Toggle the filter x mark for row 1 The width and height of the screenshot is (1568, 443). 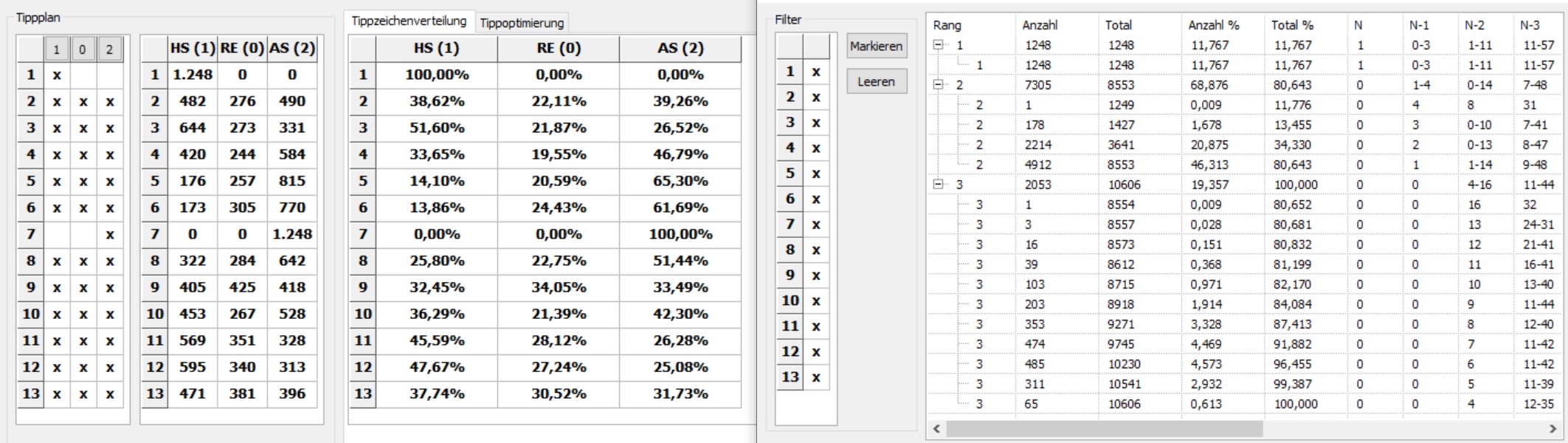tap(815, 72)
